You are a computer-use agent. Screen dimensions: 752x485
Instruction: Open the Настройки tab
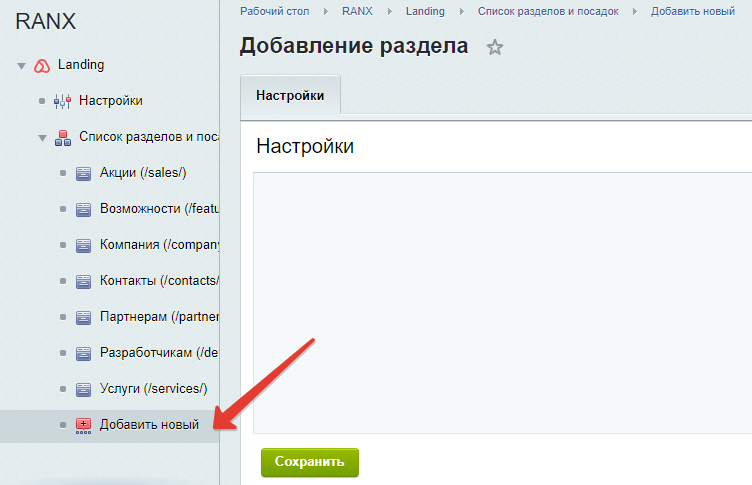[x=290, y=95]
